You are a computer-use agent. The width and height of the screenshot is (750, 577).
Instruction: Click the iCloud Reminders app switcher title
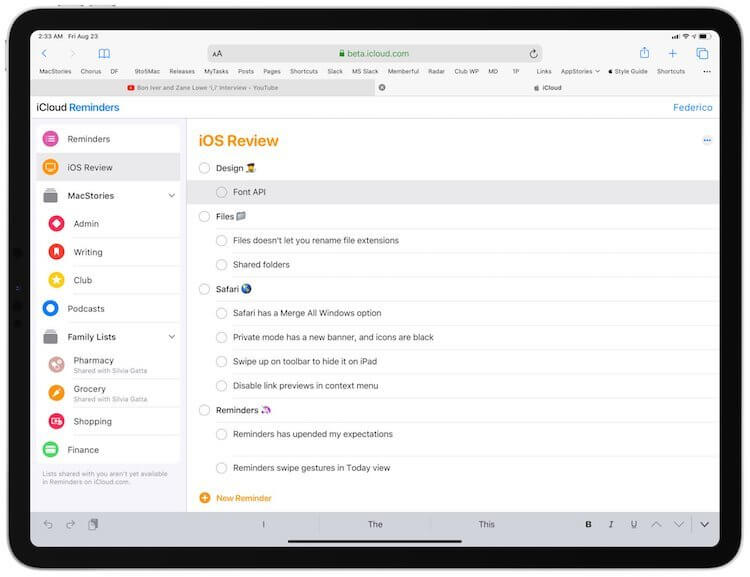78,107
